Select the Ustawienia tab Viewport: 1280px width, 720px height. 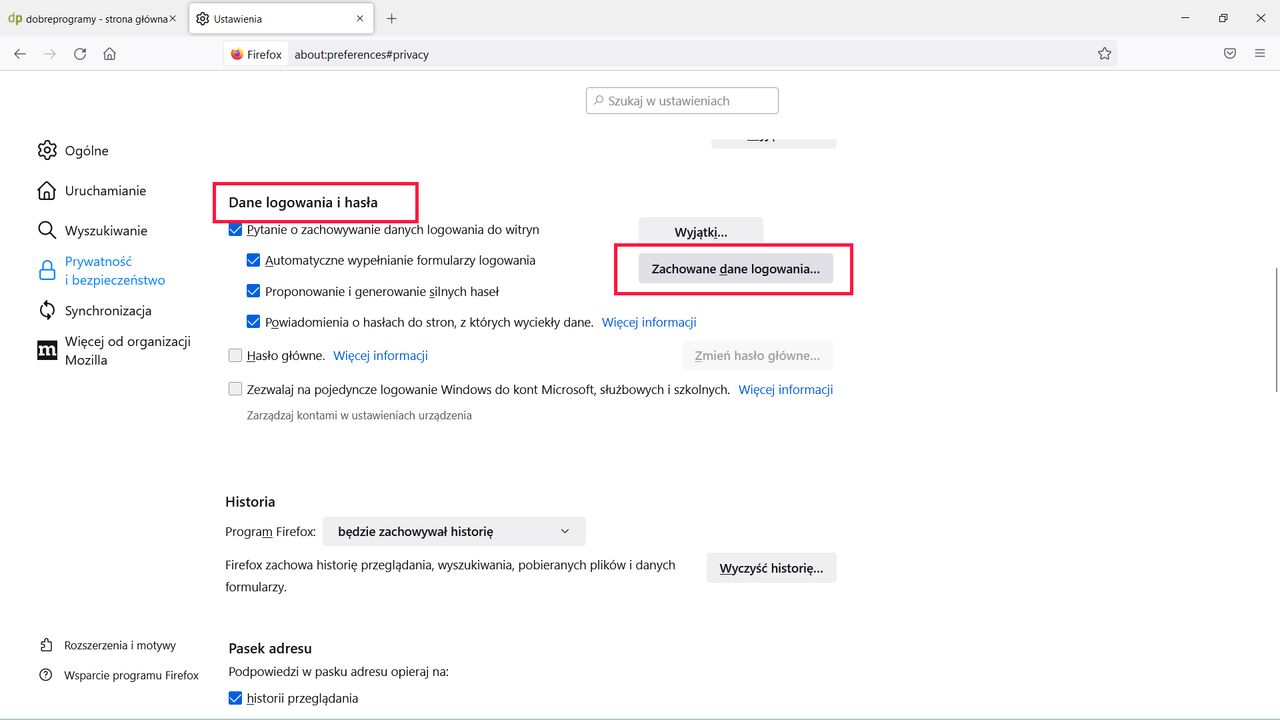click(x=268, y=17)
